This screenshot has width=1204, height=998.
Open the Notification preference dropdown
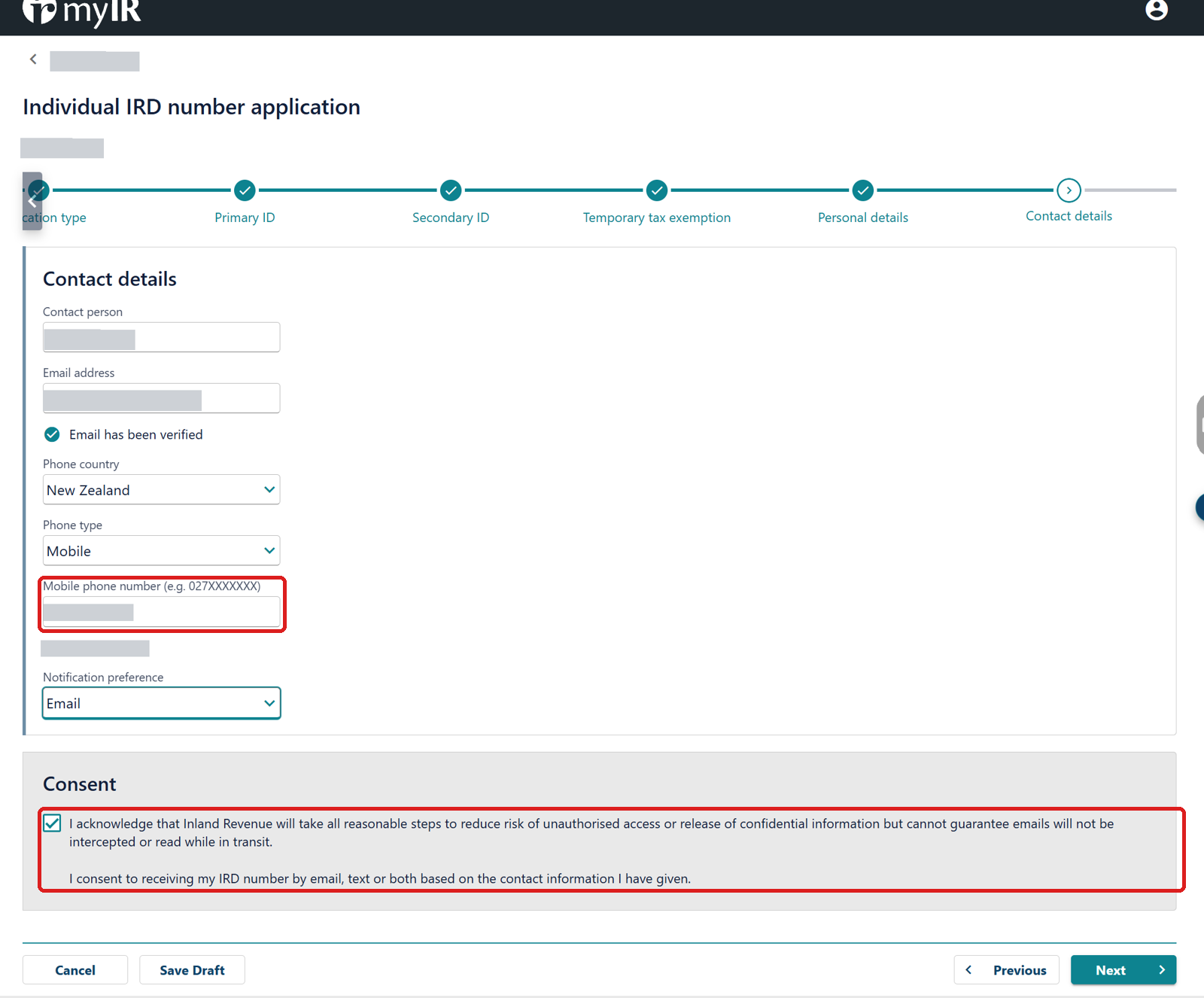tap(161, 703)
